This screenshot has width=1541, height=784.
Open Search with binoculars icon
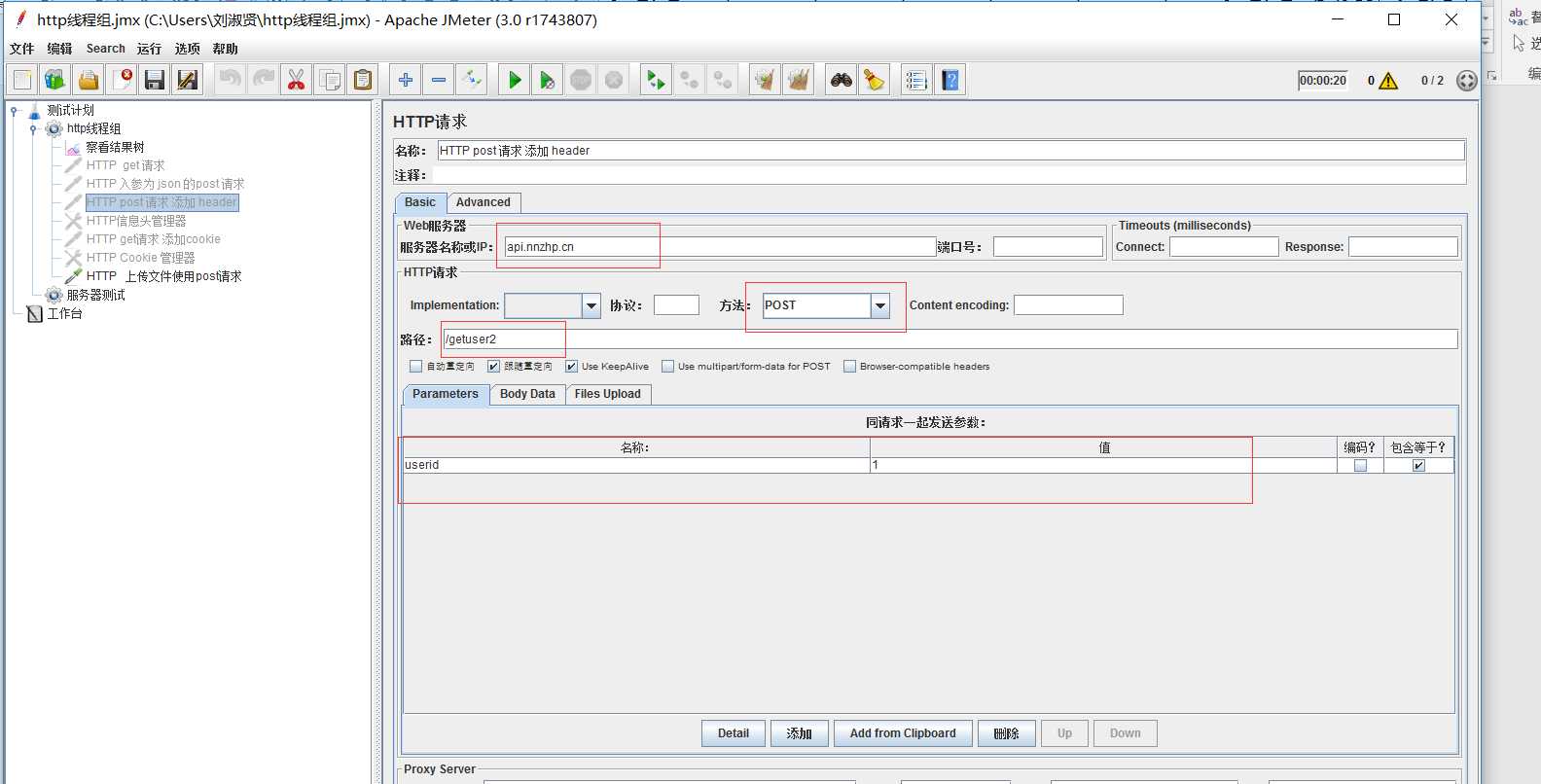pos(842,80)
